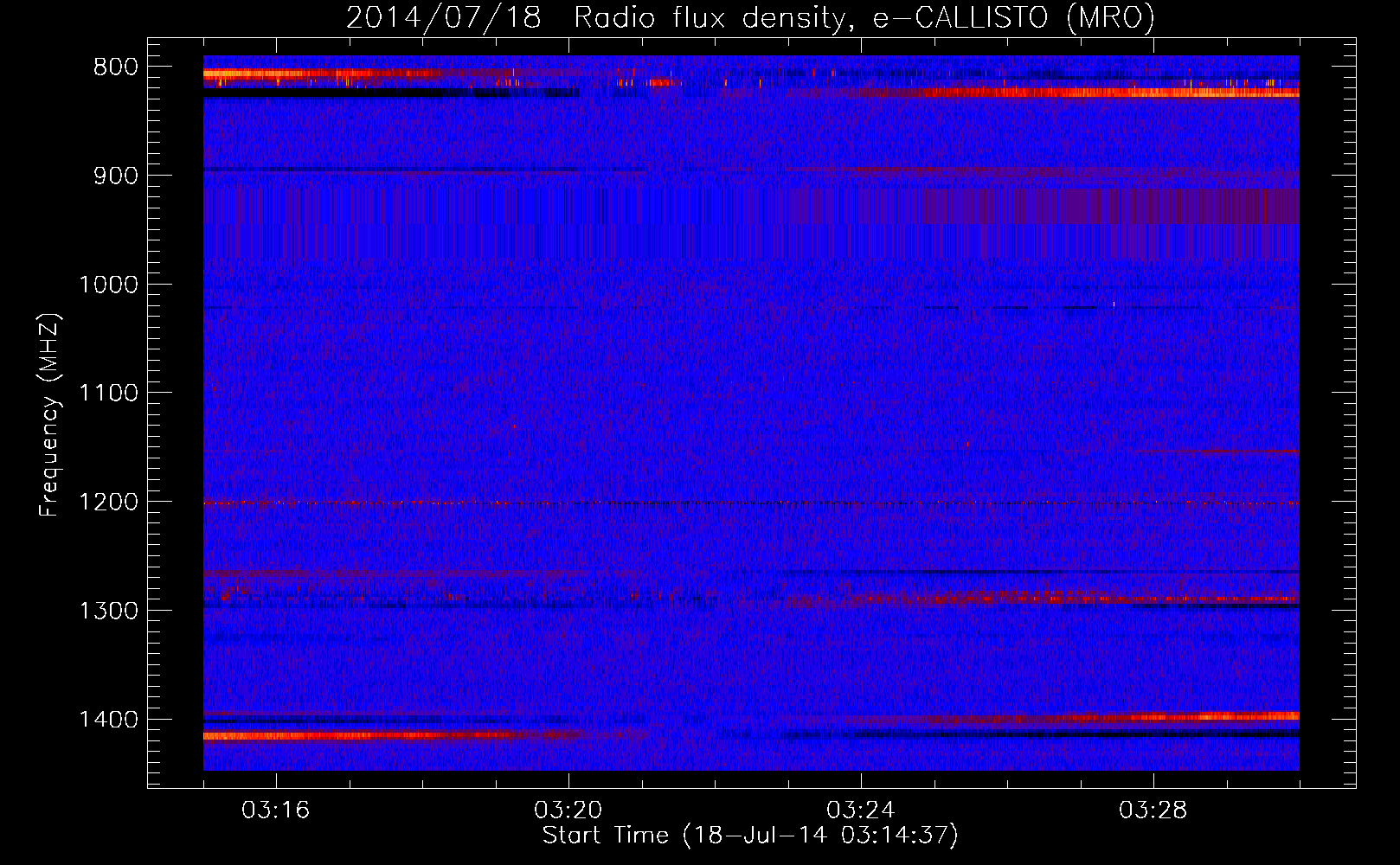Click the 03:24 time tick label
Viewport: 1400px width, 865px height.
[x=861, y=811]
